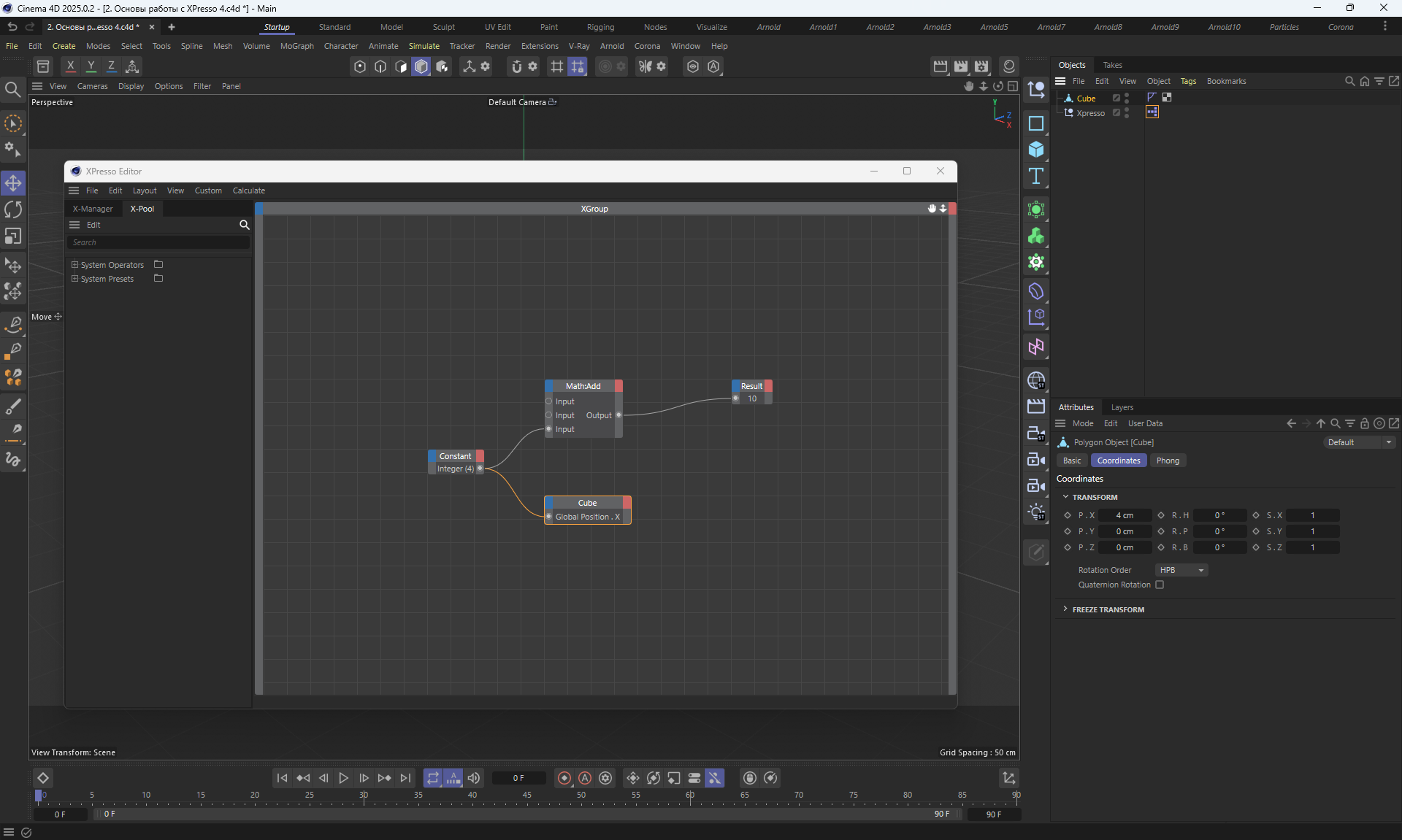Open the MoGraph menu
This screenshot has height=840, width=1402.
click(296, 46)
